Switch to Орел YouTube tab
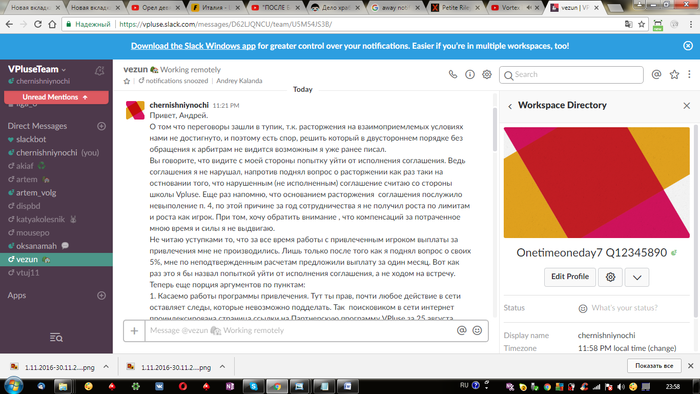The height and width of the screenshot is (394, 700). tap(155, 8)
